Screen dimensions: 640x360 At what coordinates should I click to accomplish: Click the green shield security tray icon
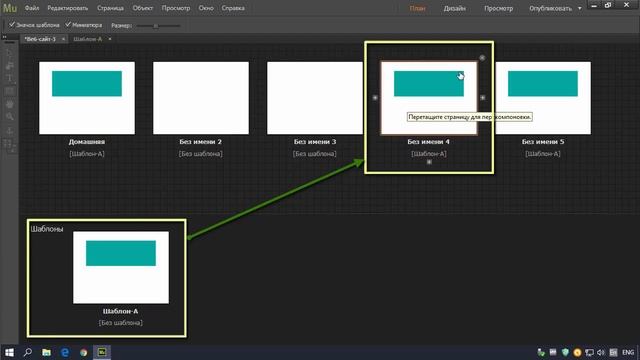pos(565,352)
